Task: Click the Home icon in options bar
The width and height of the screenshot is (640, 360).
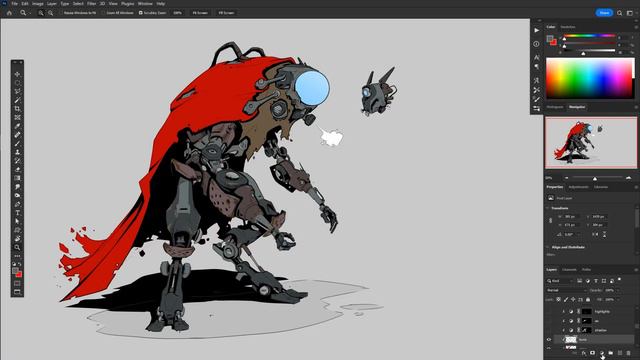Action: click(x=9, y=13)
